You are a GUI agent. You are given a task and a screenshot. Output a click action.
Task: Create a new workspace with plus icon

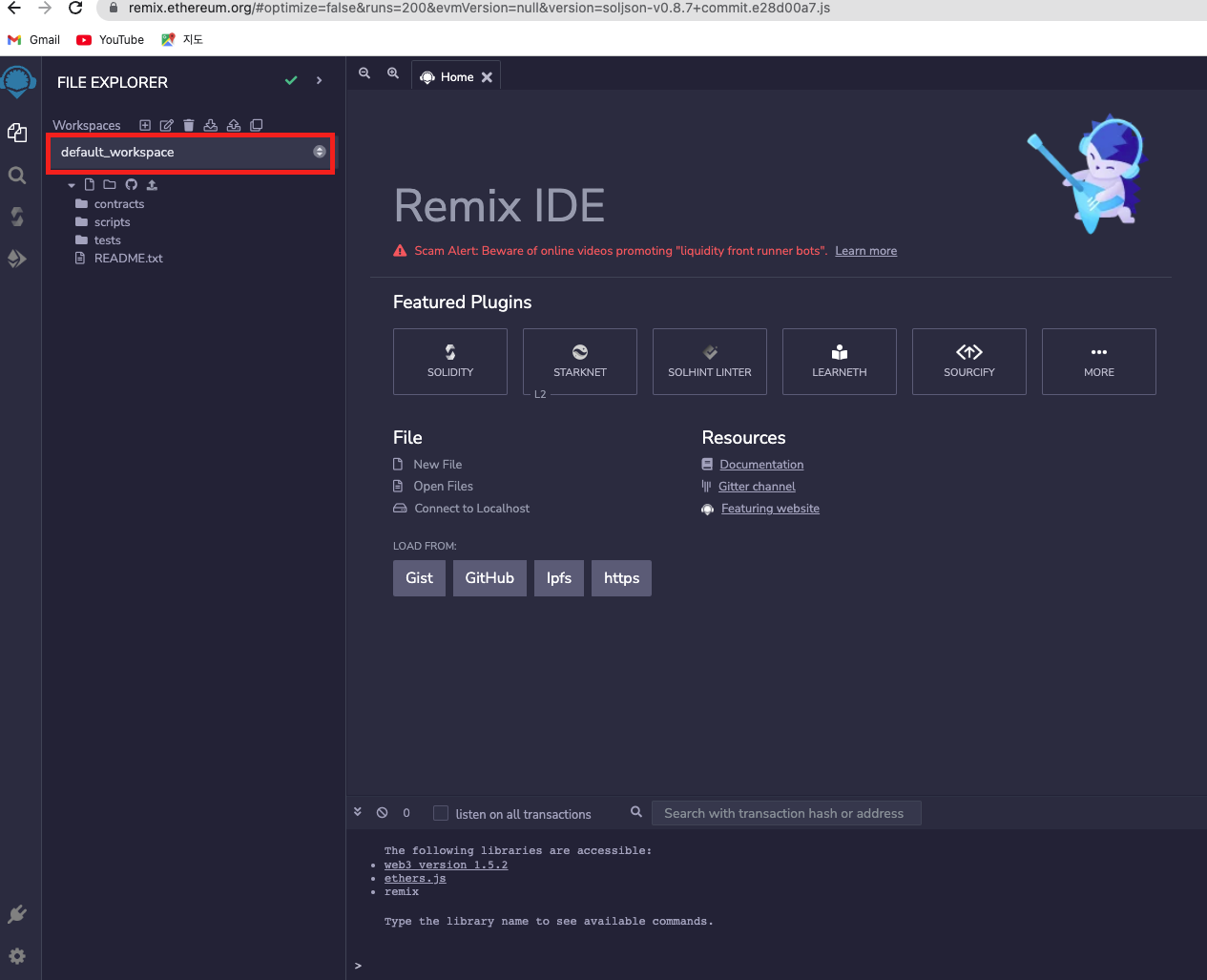tap(145, 125)
